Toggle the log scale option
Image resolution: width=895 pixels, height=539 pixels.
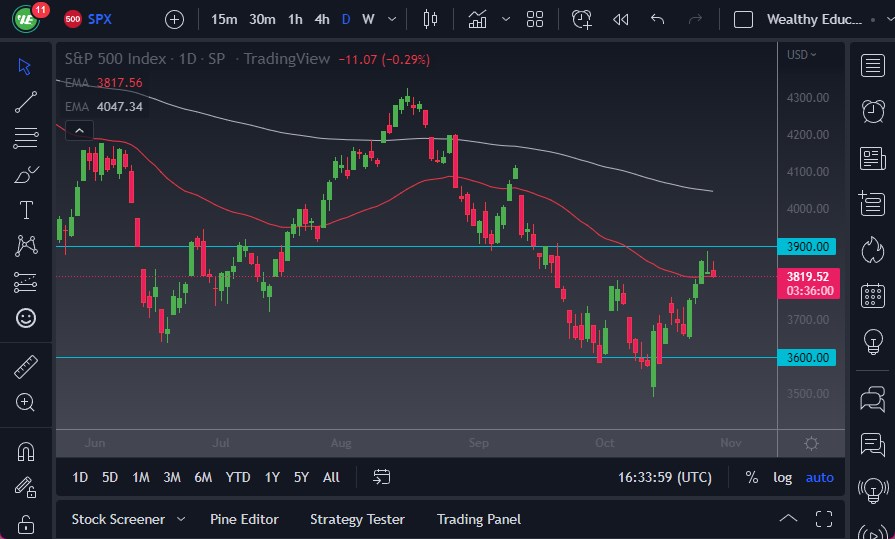(783, 477)
